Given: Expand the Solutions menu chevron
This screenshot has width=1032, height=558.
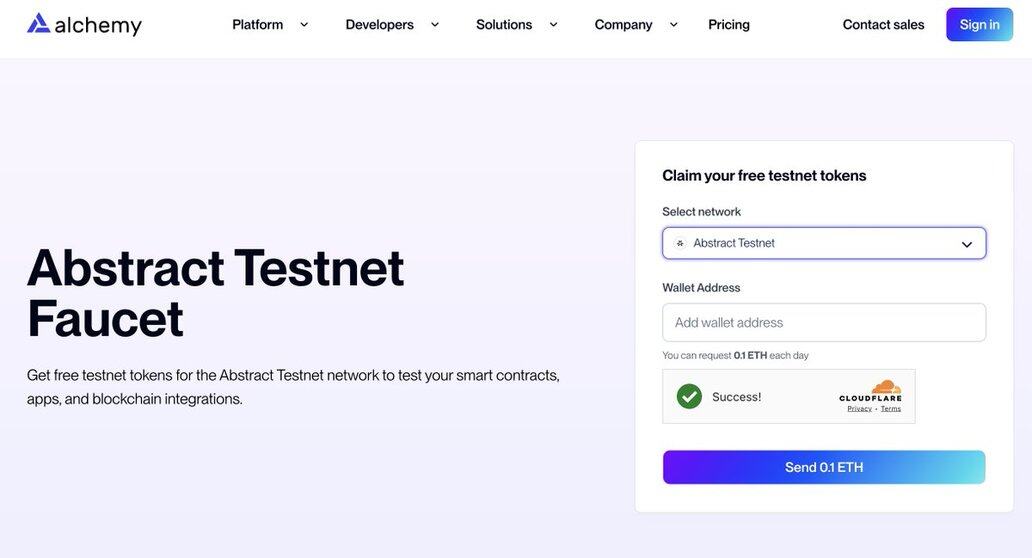Looking at the screenshot, I should tap(553, 25).
